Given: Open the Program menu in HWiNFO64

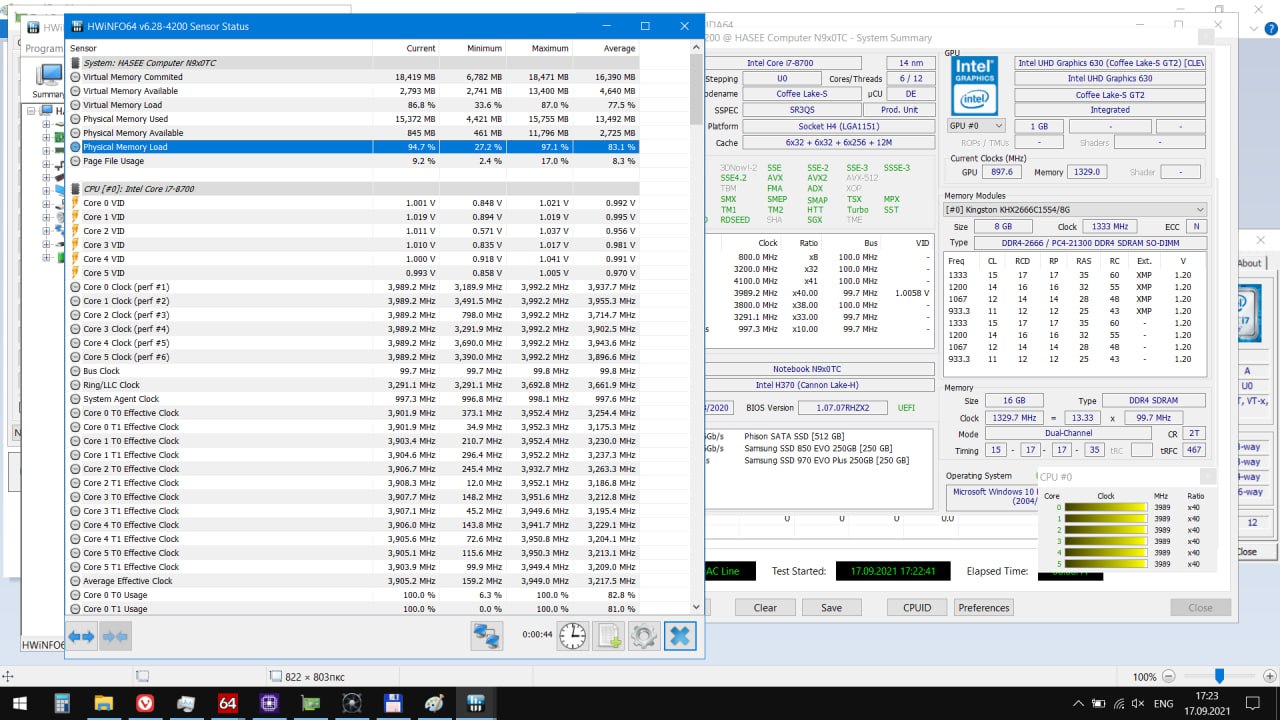Looking at the screenshot, I should [x=44, y=48].
